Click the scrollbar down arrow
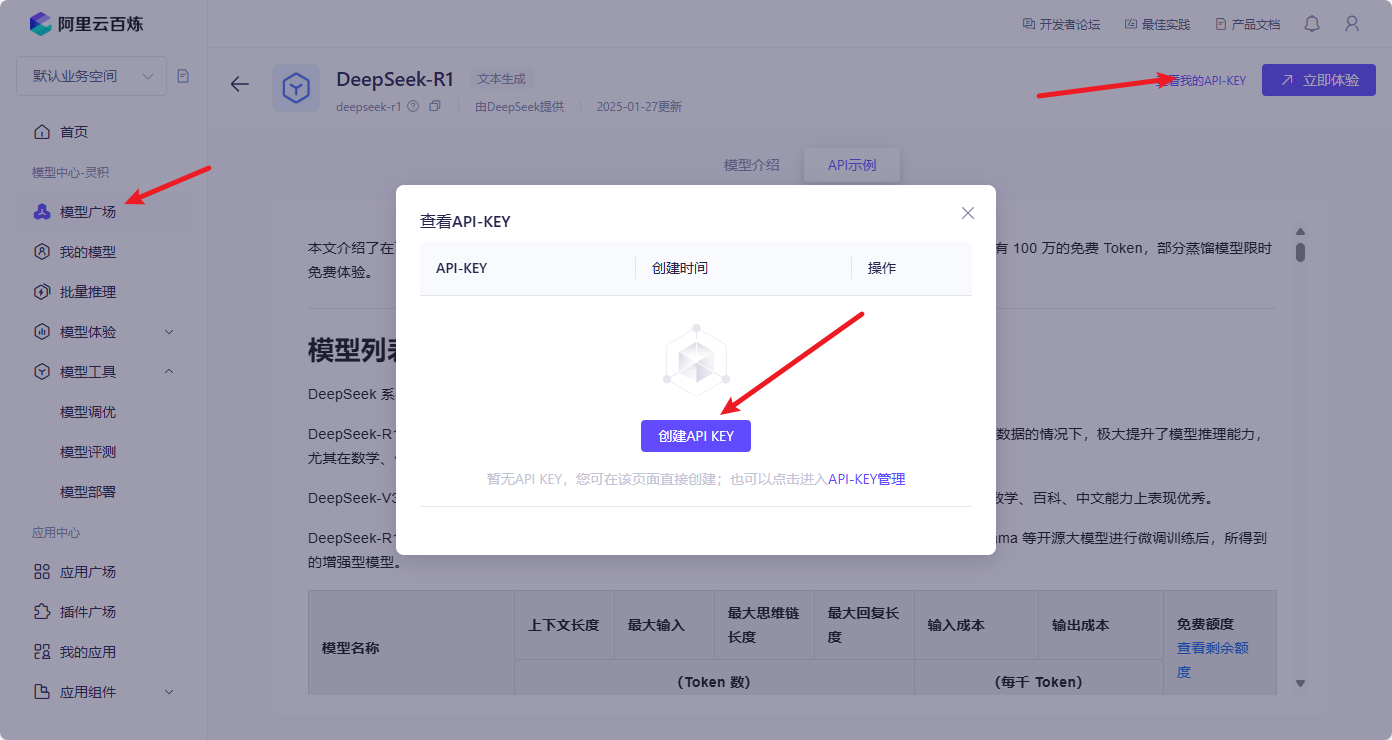The width and height of the screenshot is (1392, 740). coord(1300,683)
